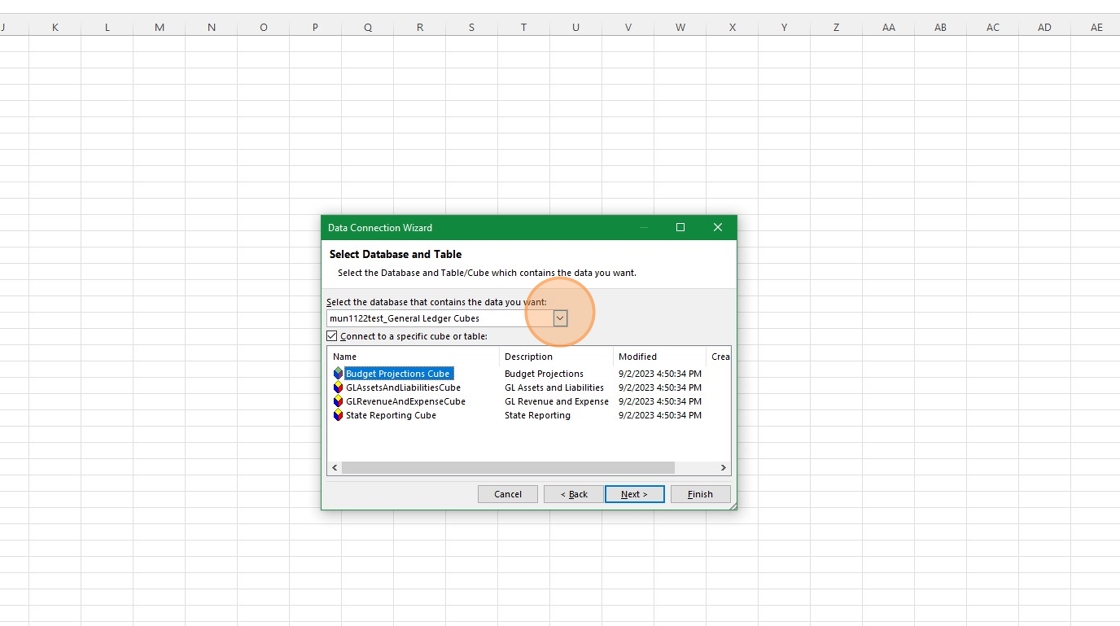Select spreadsheet column W header
Screen dimensions: 1120x626
[x=680, y=27]
